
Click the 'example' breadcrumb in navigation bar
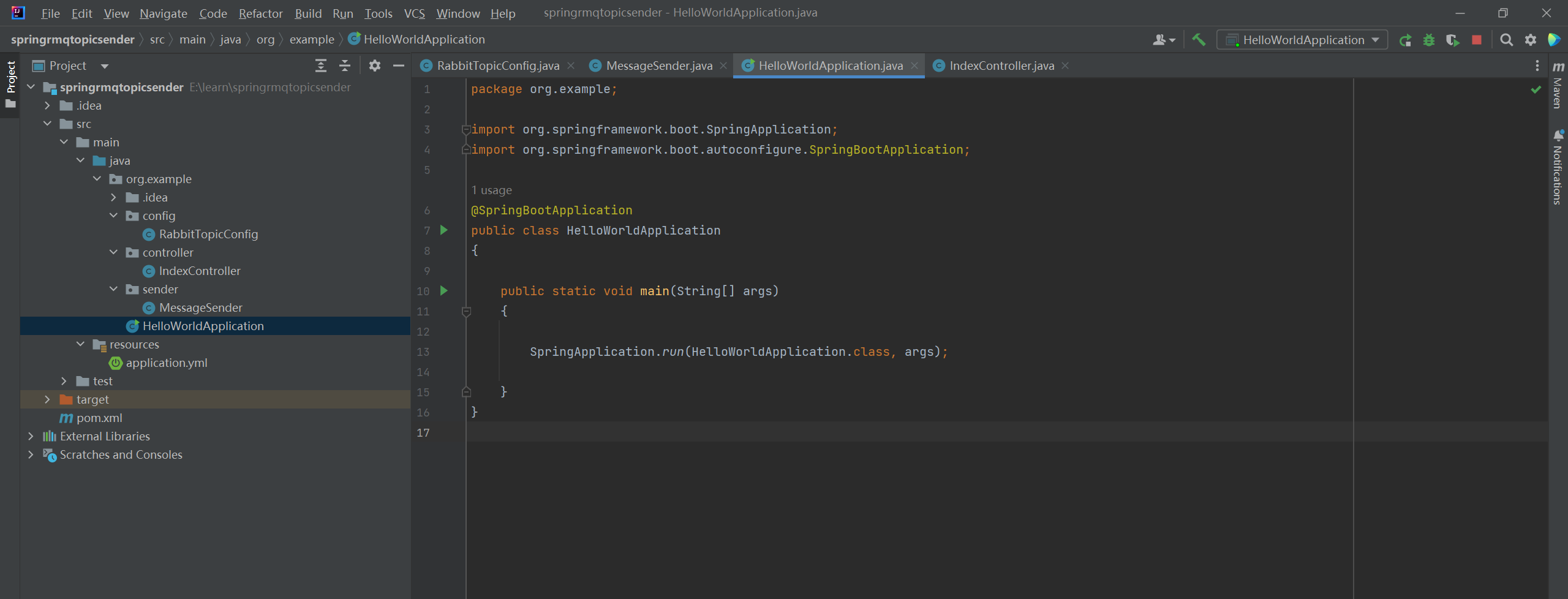pyautogui.click(x=312, y=40)
